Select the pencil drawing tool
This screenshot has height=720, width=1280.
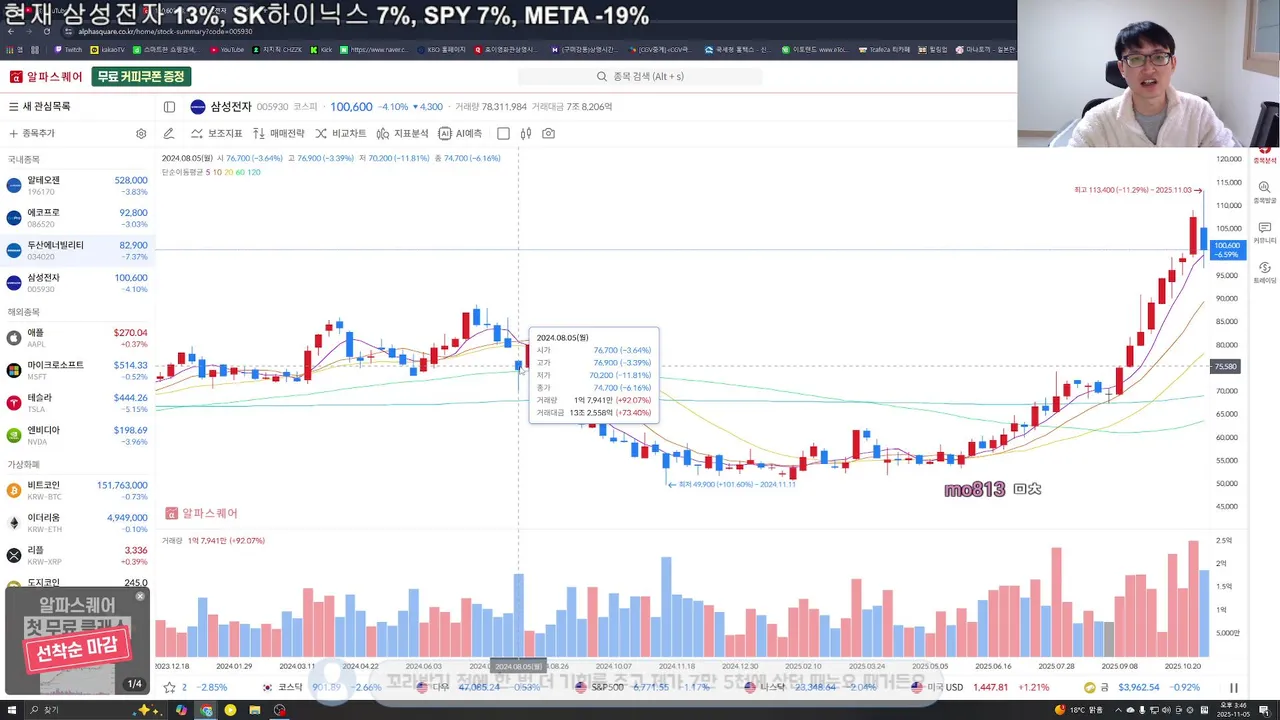[x=169, y=133]
